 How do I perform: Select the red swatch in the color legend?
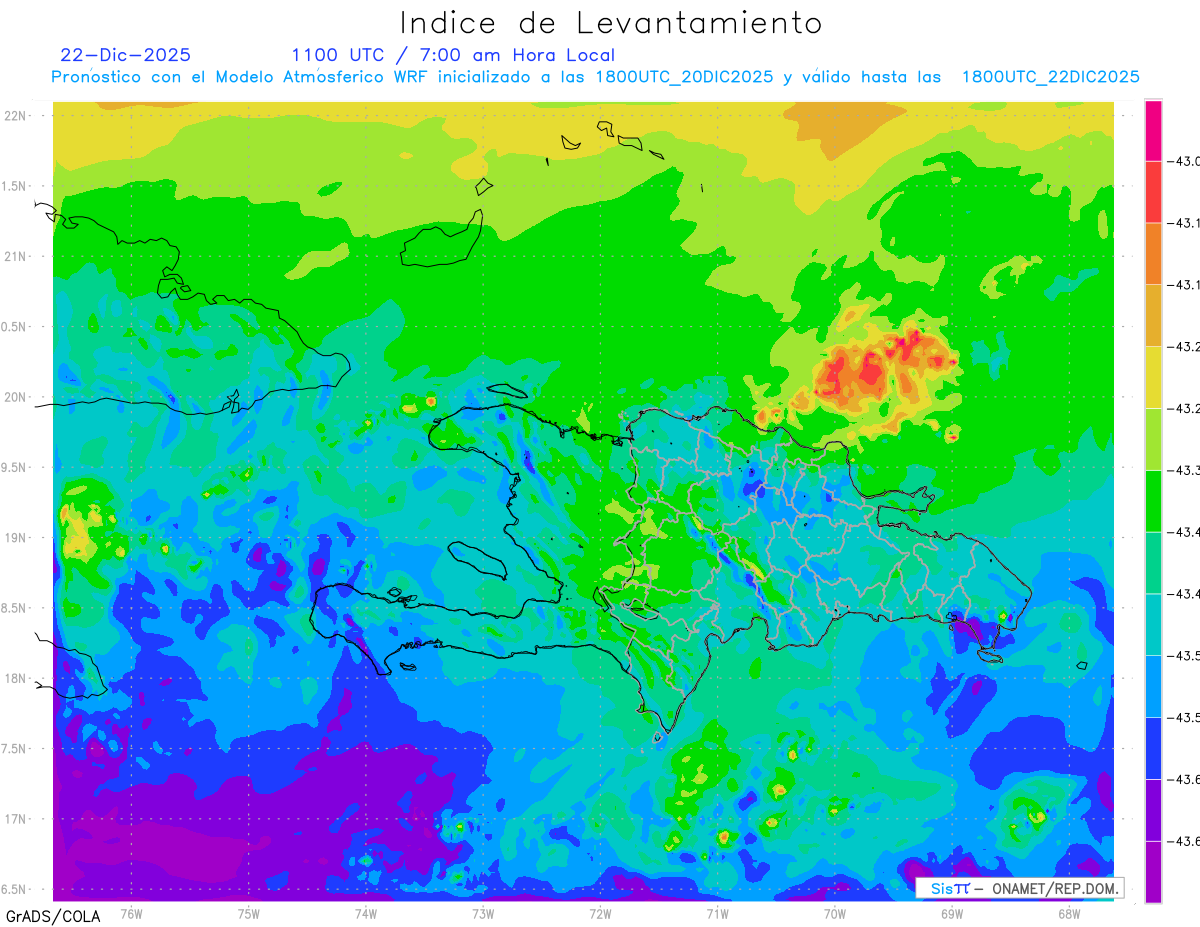click(x=1153, y=192)
